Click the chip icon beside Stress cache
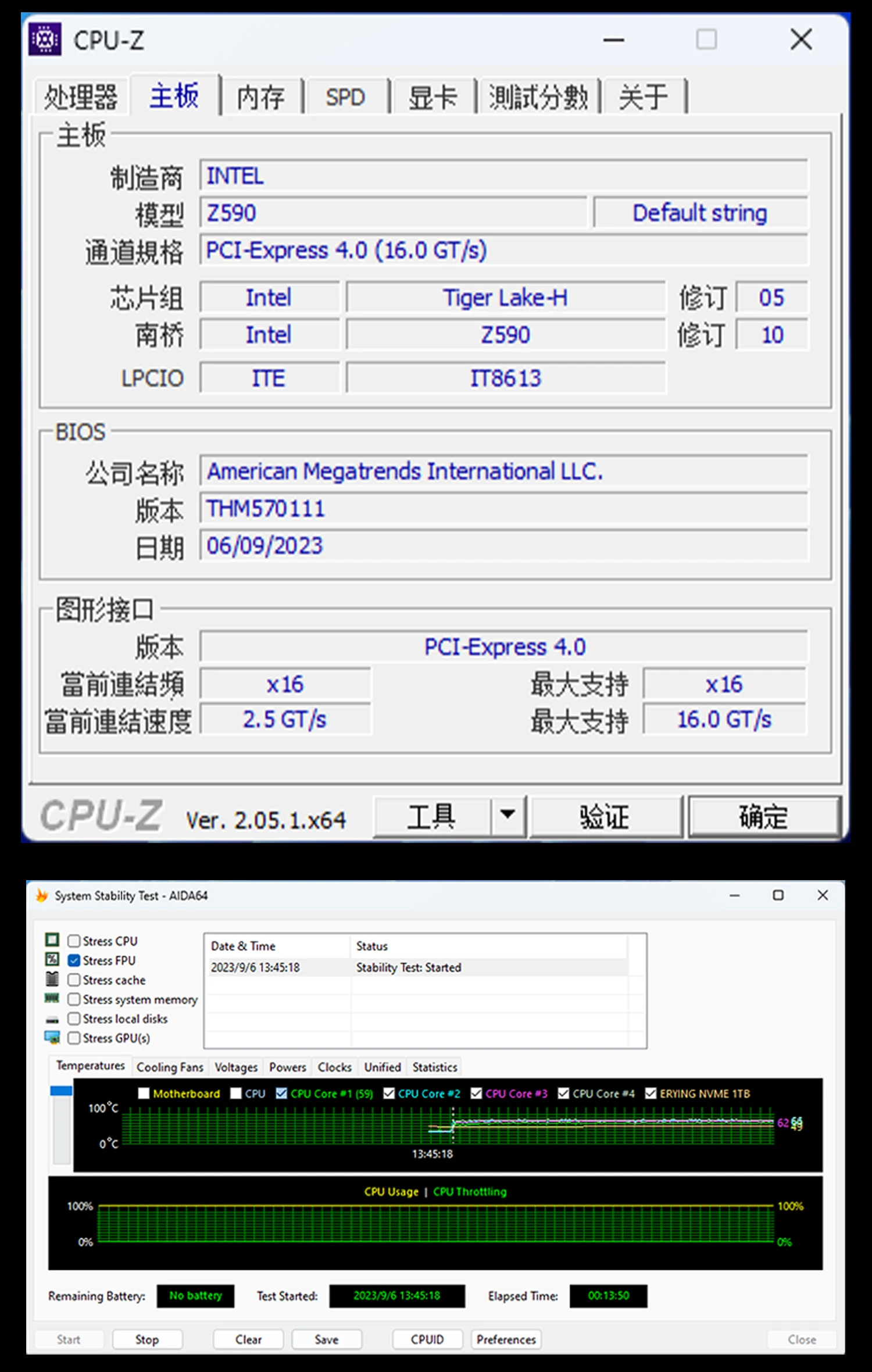Image resolution: width=872 pixels, height=1372 pixels. [52, 979]
